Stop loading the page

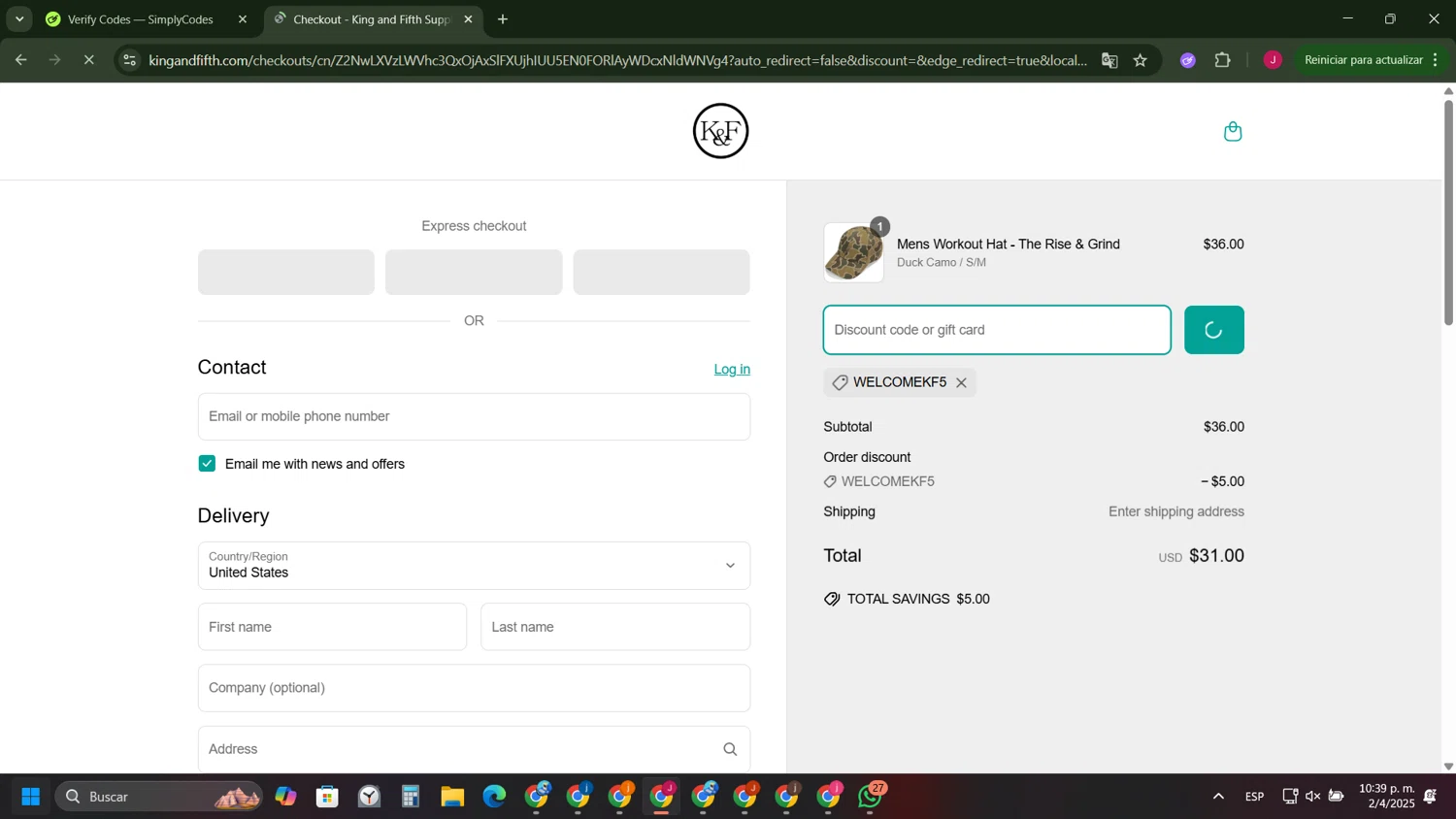[x=88, y=60]
